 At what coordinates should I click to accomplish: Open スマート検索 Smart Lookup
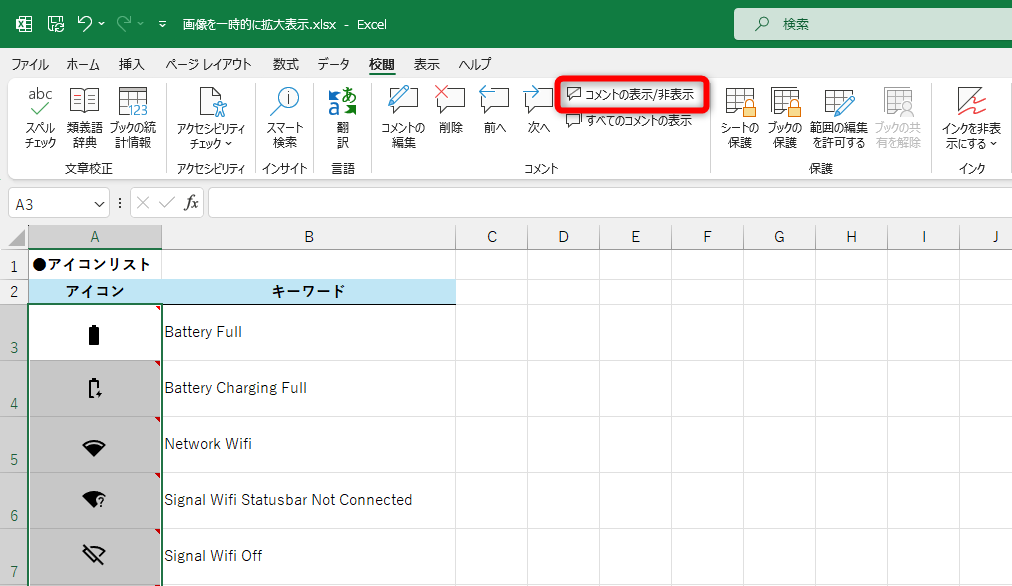coord(286,115)
